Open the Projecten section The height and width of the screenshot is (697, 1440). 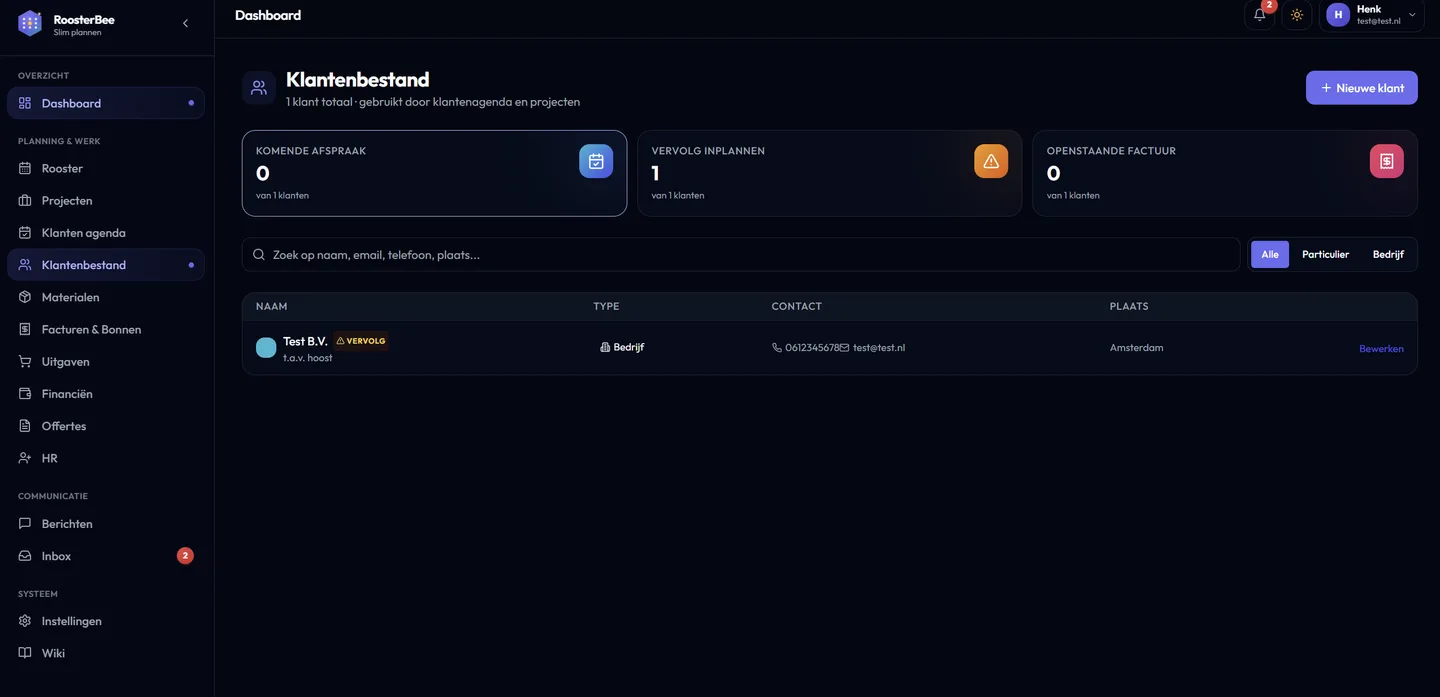(106, 200)
